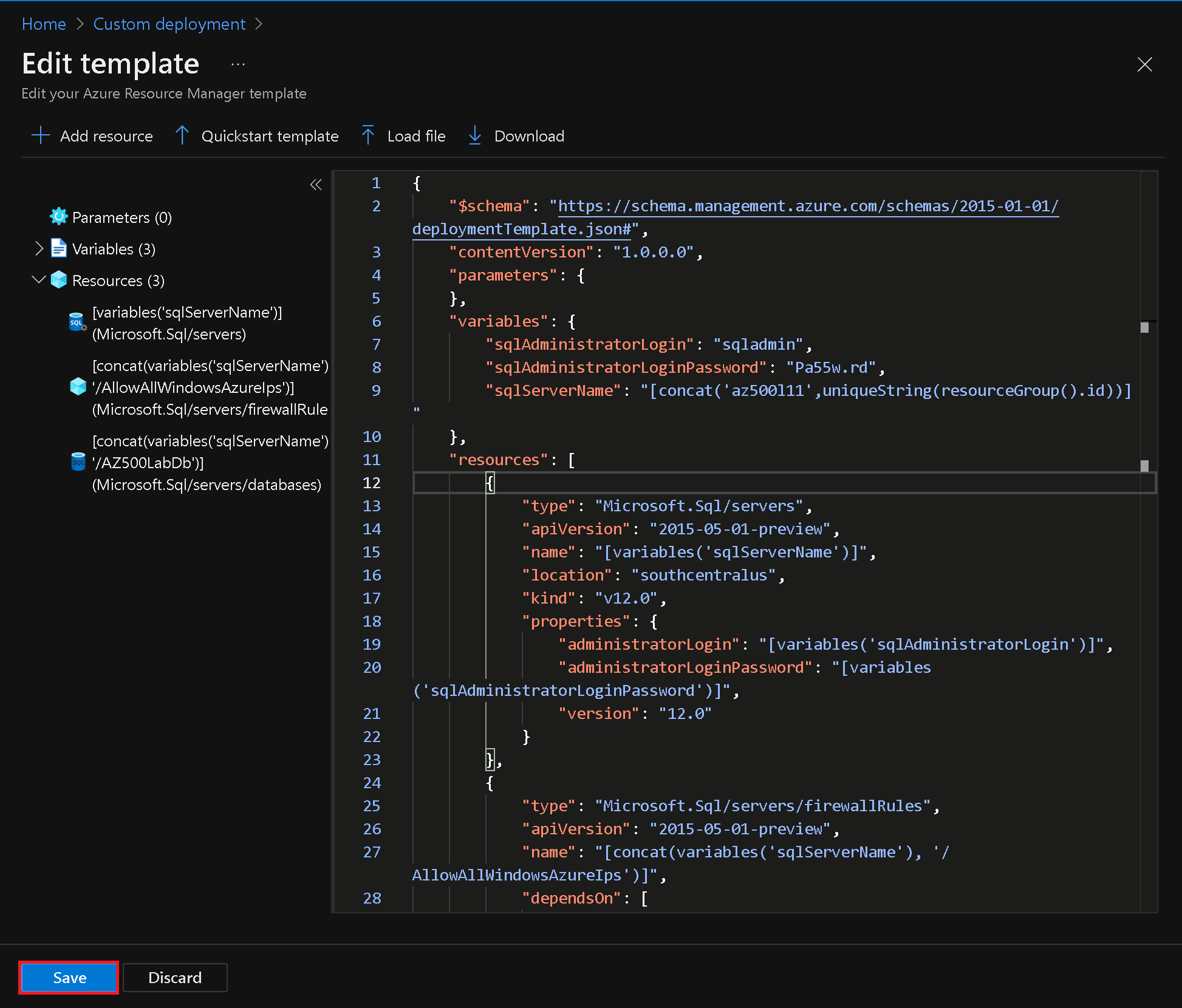
Task: Click "Microsoft.Sql/servers/firewallRules" type value
Action: 763,806
